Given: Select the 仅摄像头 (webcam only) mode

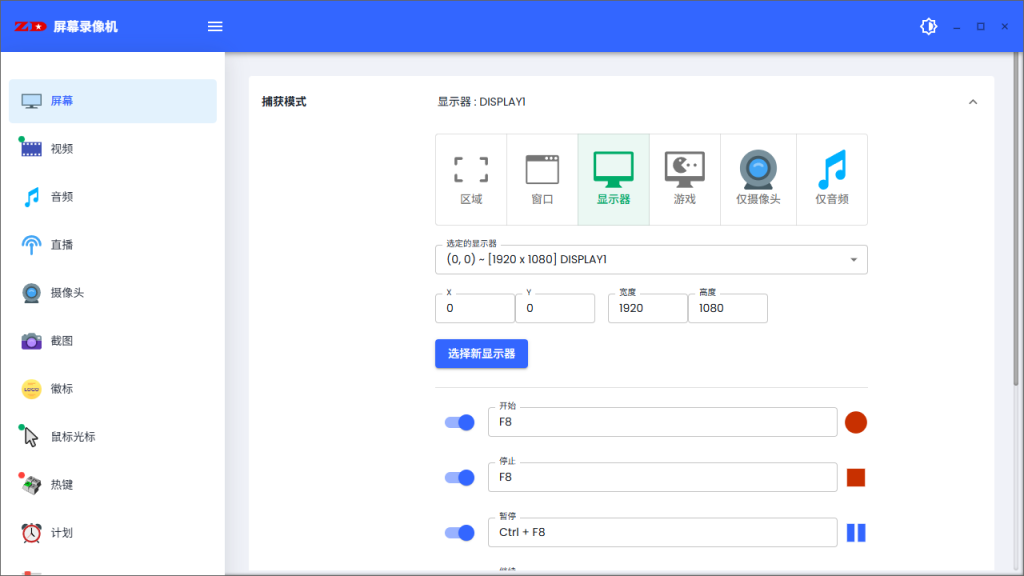Looking at the screenshot, I should pos(757,178).
